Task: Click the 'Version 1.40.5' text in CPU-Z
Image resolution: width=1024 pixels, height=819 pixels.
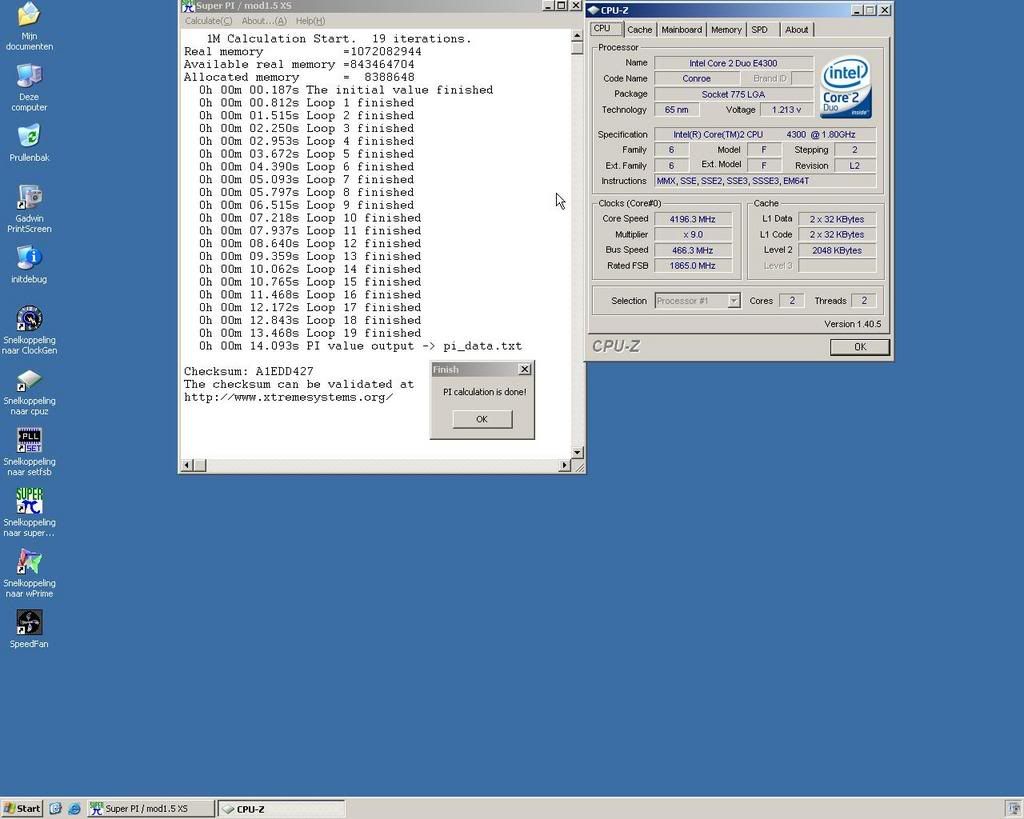Action: tap(852, 324)
